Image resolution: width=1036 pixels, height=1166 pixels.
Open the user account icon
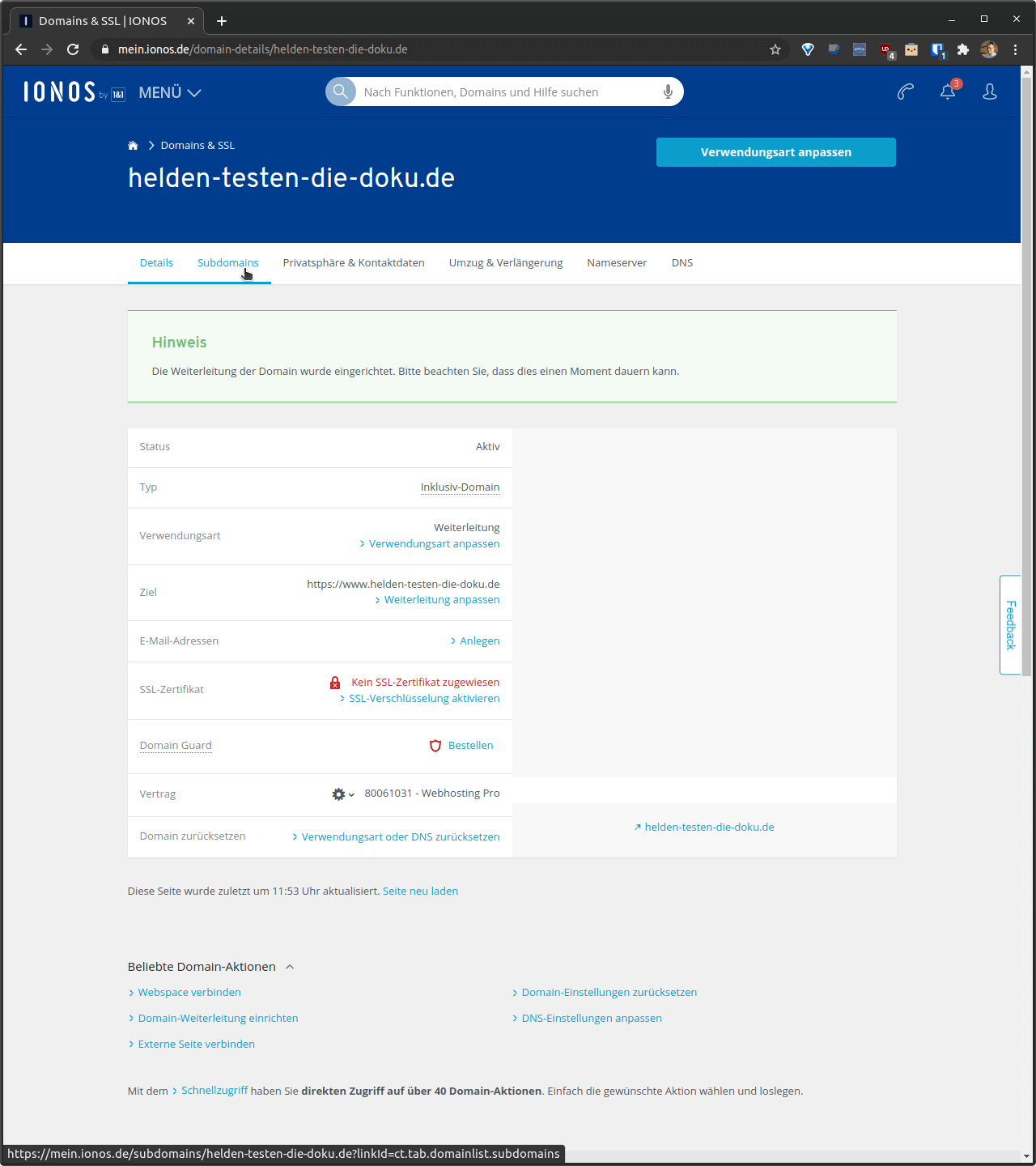[x=990, y=91]
